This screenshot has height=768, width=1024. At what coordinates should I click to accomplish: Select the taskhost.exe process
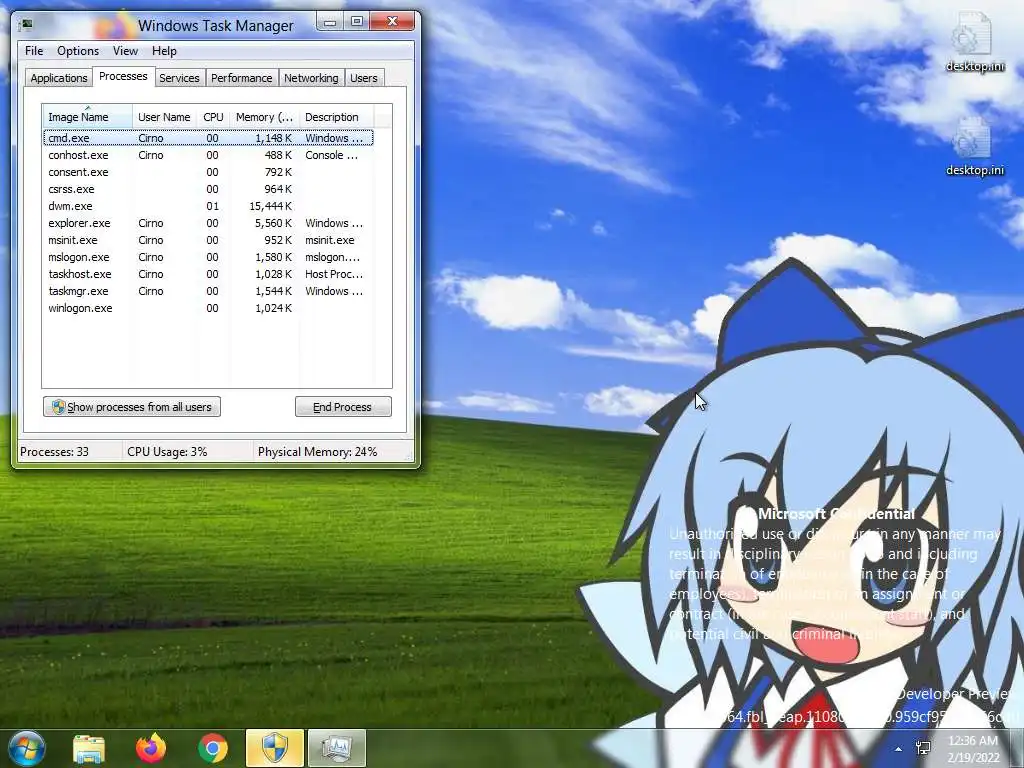(208, 274)
